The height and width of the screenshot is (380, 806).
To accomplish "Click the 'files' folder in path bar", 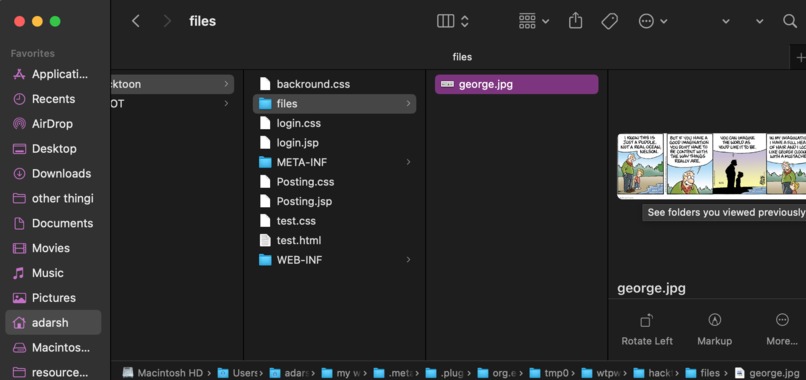I will coord(703,373).
